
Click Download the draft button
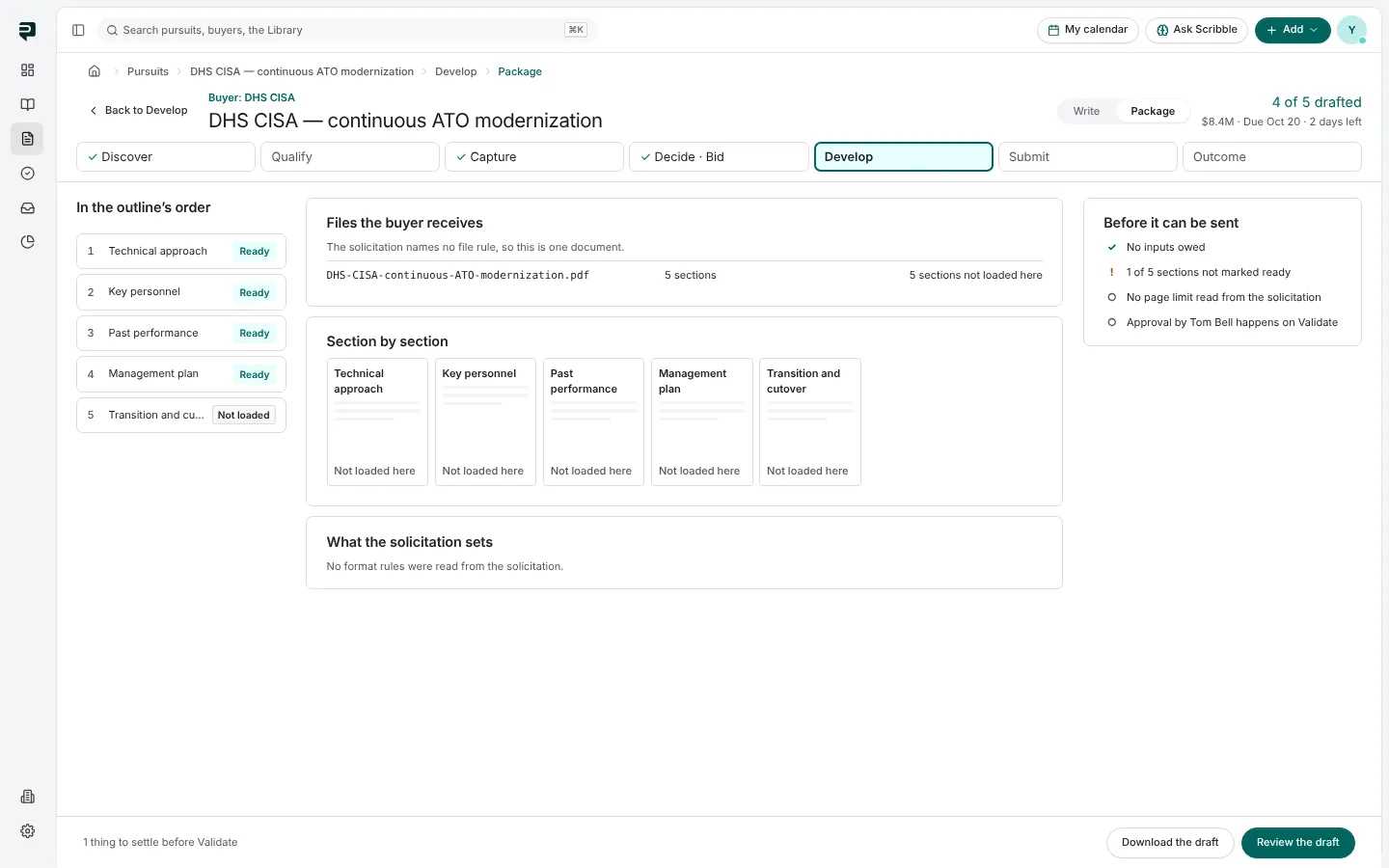coord(1170,843)
